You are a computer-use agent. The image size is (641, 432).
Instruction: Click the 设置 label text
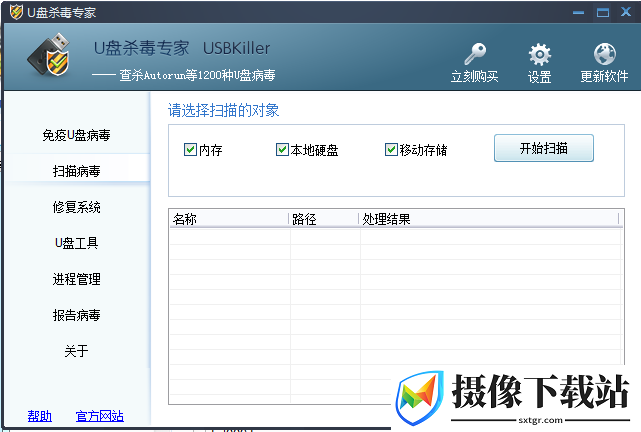pos(540,77)
